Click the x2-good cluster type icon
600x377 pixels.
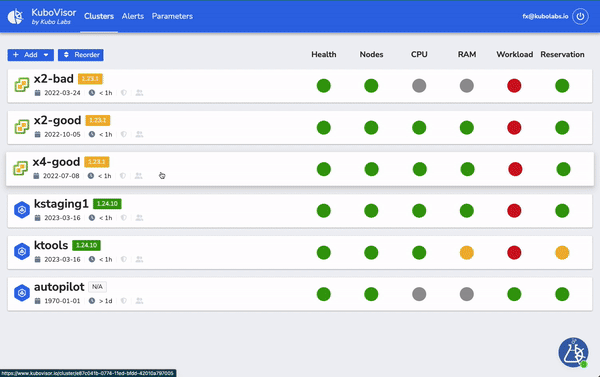coord(22,126)
